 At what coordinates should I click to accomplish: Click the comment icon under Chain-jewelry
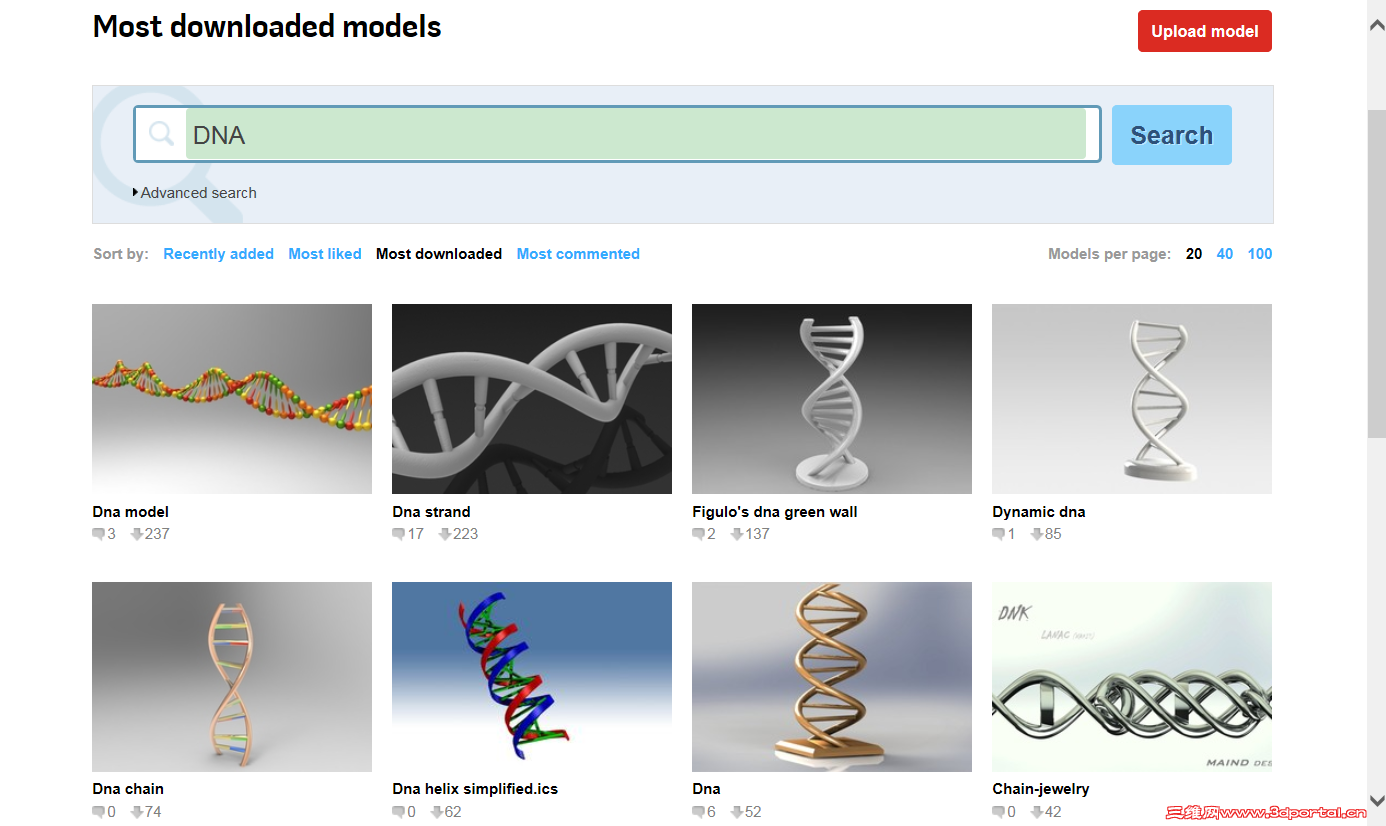tap(998, 812)
